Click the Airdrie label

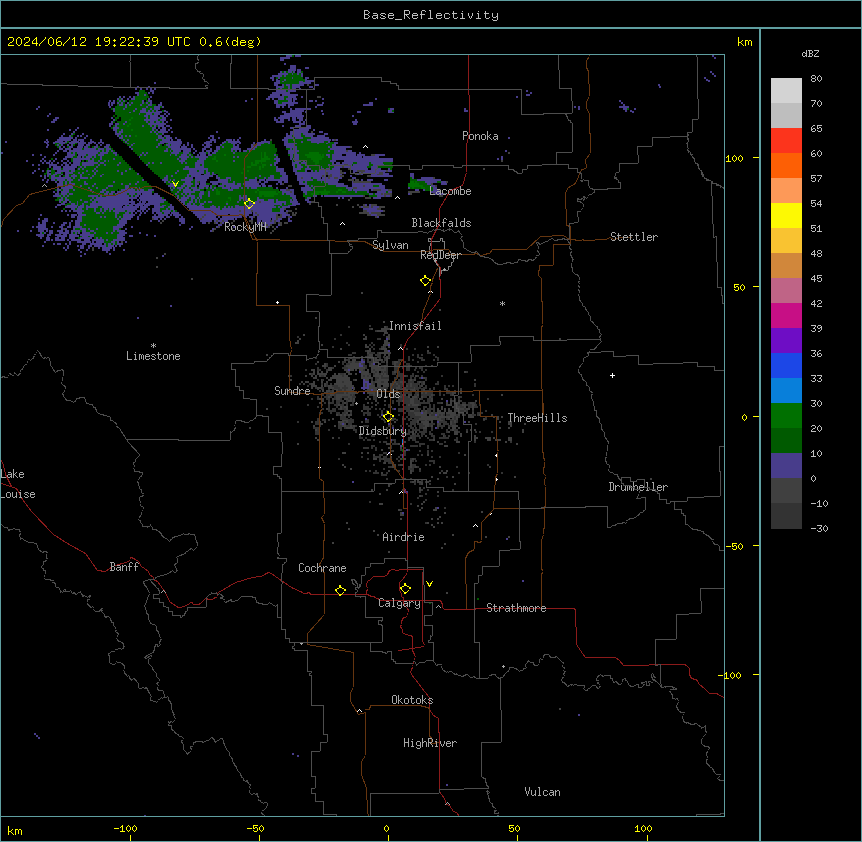(x=404, y=537)
